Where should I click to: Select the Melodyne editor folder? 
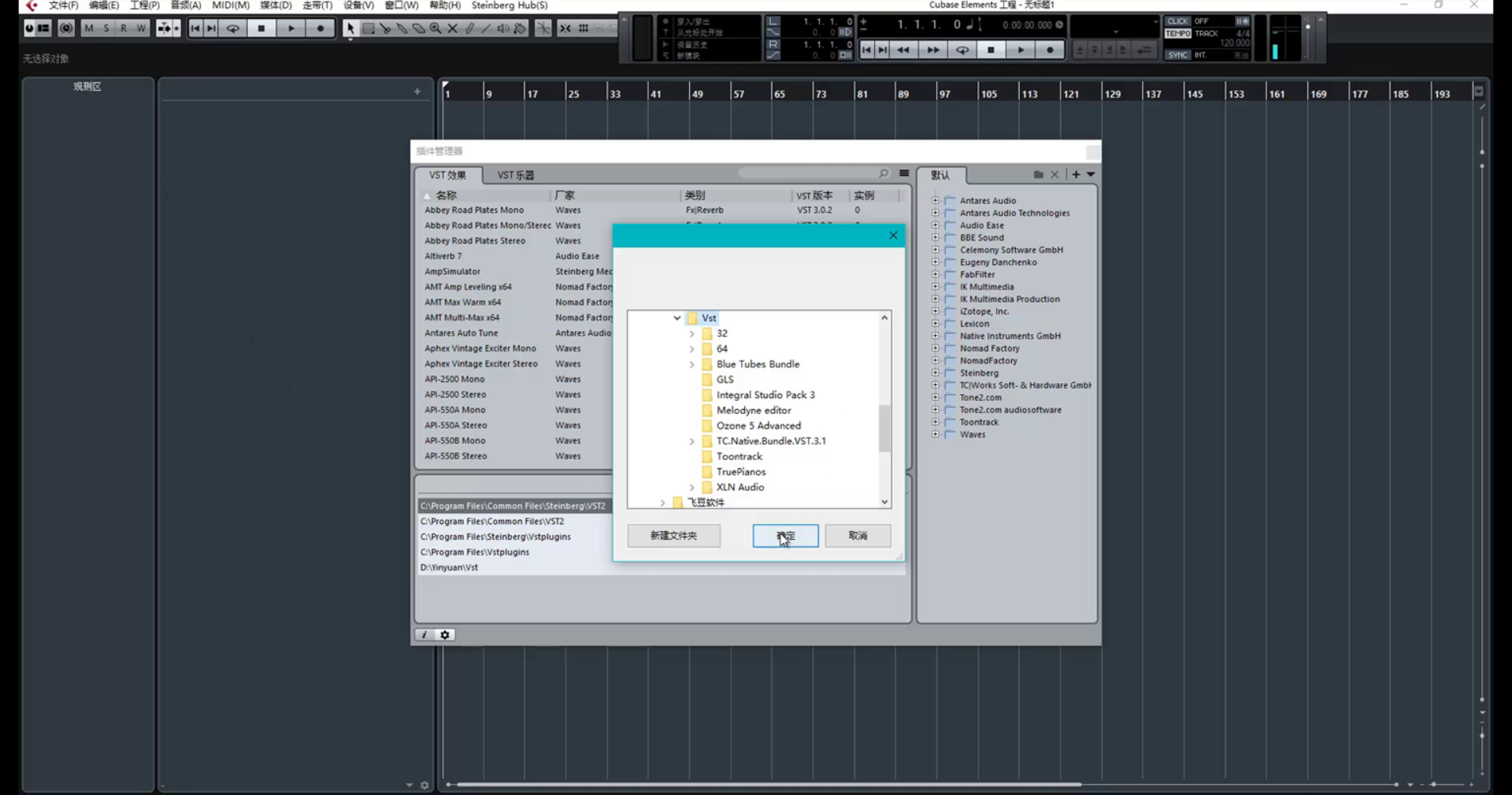tap(754, 411)
